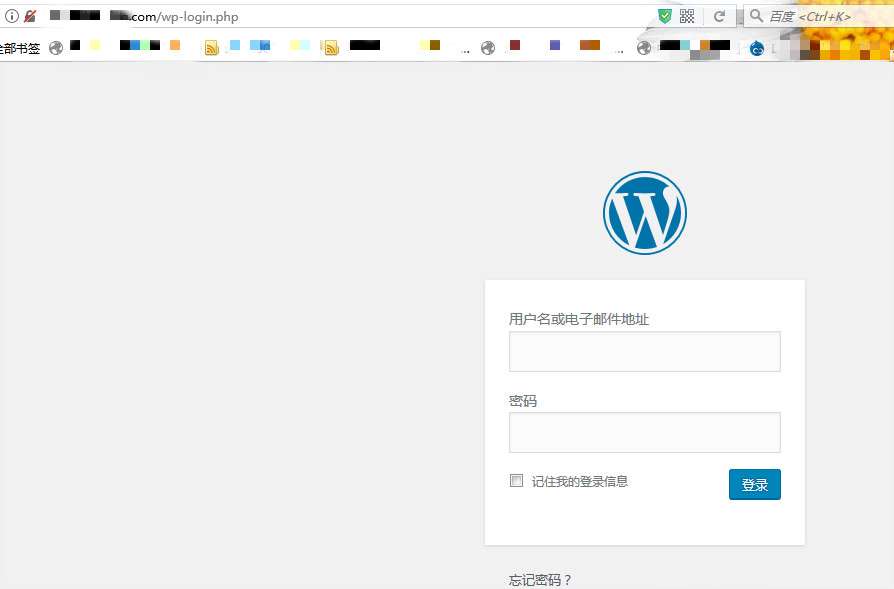Open site information (i) icon in address bar
The height and width of the screenshot is (589, 894).
click(11, 17)
